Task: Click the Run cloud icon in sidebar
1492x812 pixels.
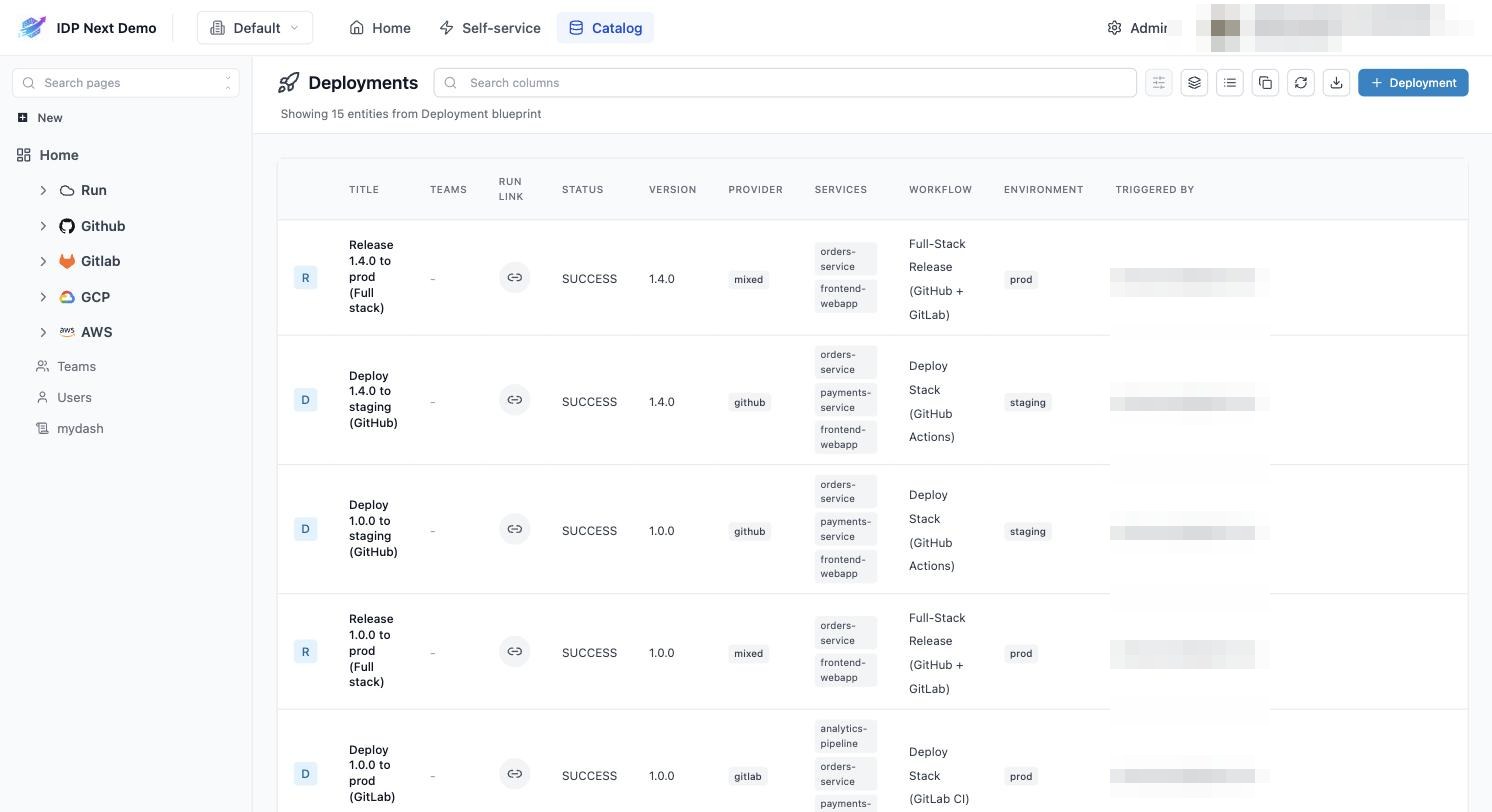Action: coord(67,190)
